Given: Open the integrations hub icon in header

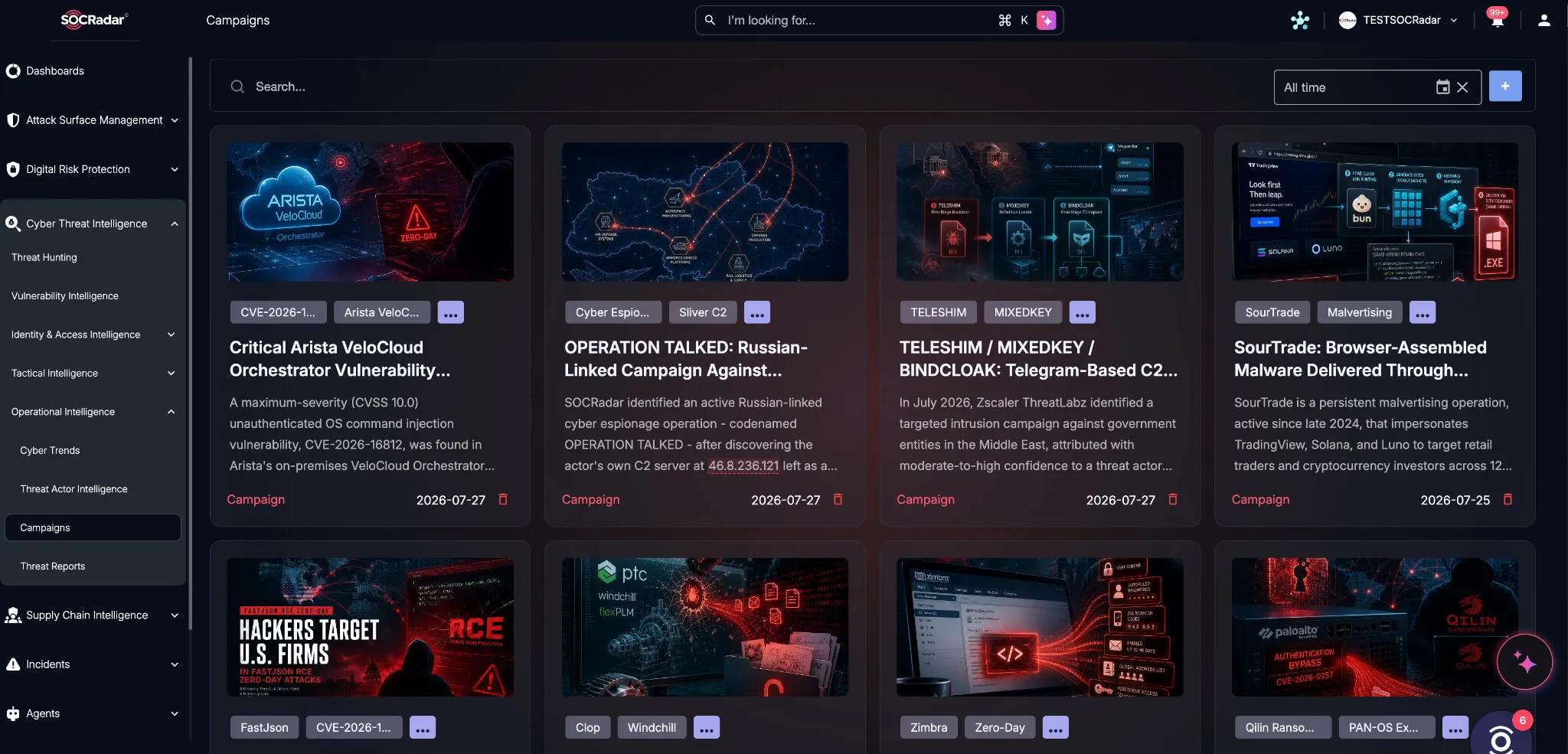Looking at the screenshot, I should (1300, 21).
